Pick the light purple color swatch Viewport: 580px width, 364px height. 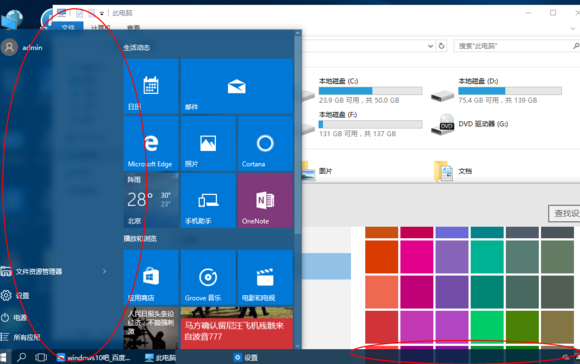452,257
